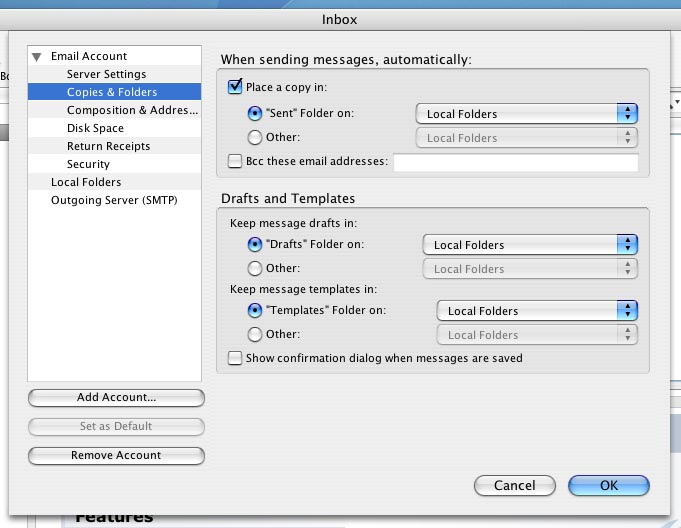Enable Show confirmation dialog when messages saved
The image size is (681, 528).
pyautogui.click(x=235, y=358)
